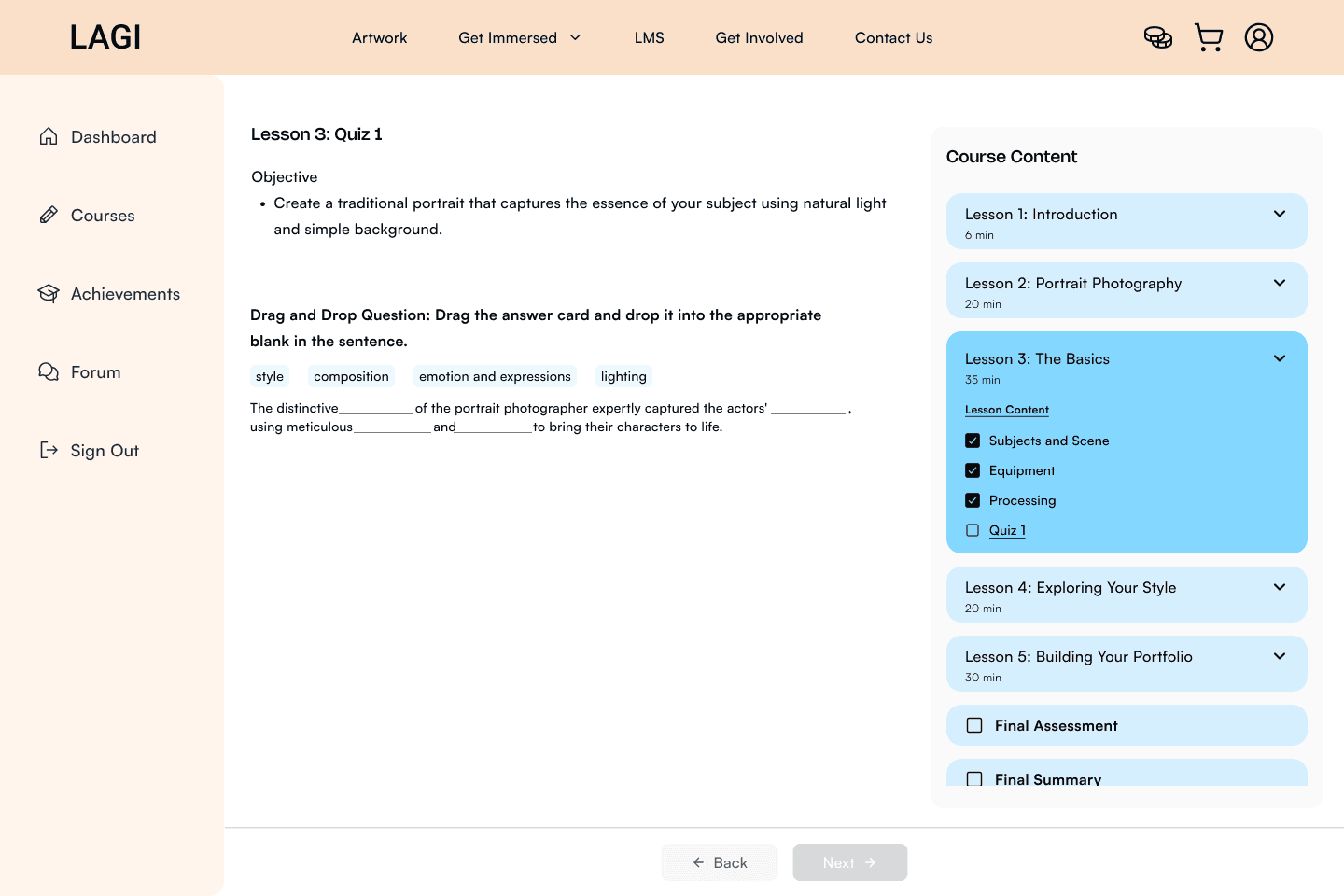Toggle the Subjects and Scene checkbox
This screenshot has height=896, width=1344.
973,441
